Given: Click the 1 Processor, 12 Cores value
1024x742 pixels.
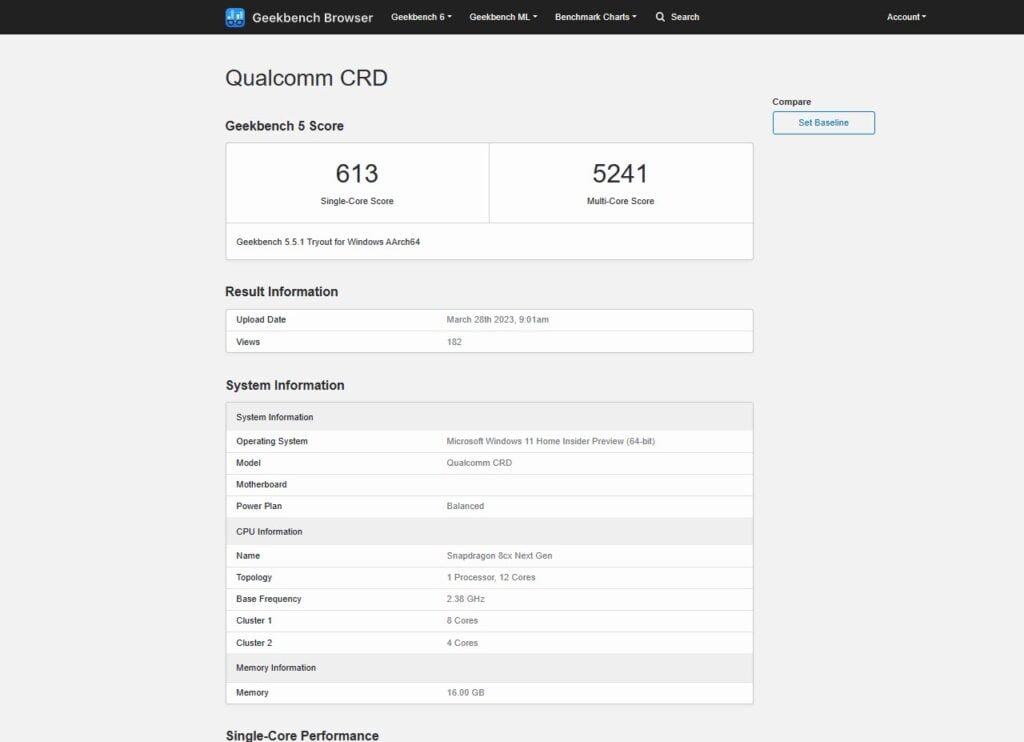Looking at the screenshot, I should tap(491, 577).
